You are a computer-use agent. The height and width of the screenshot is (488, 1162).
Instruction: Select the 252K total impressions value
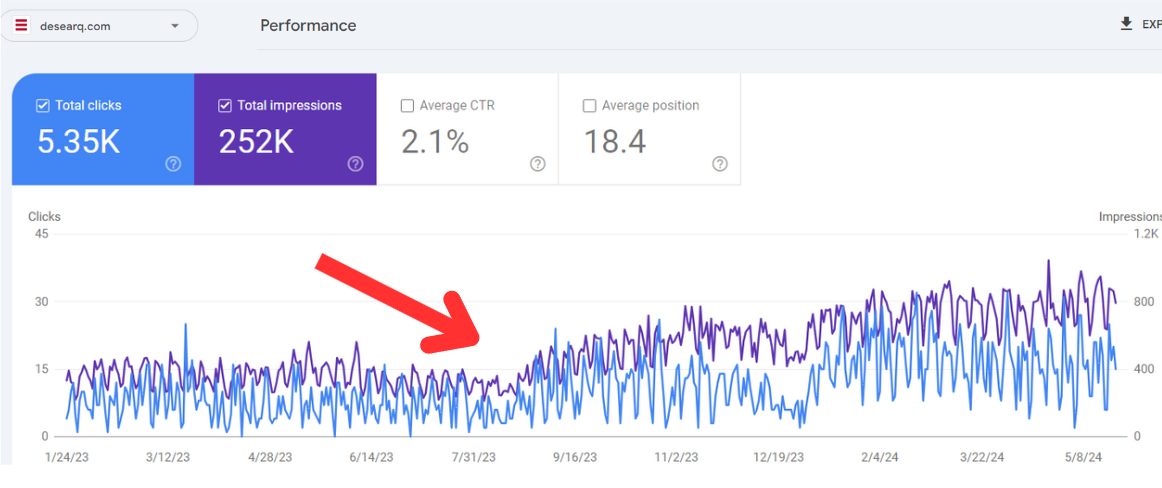(256, 142)
